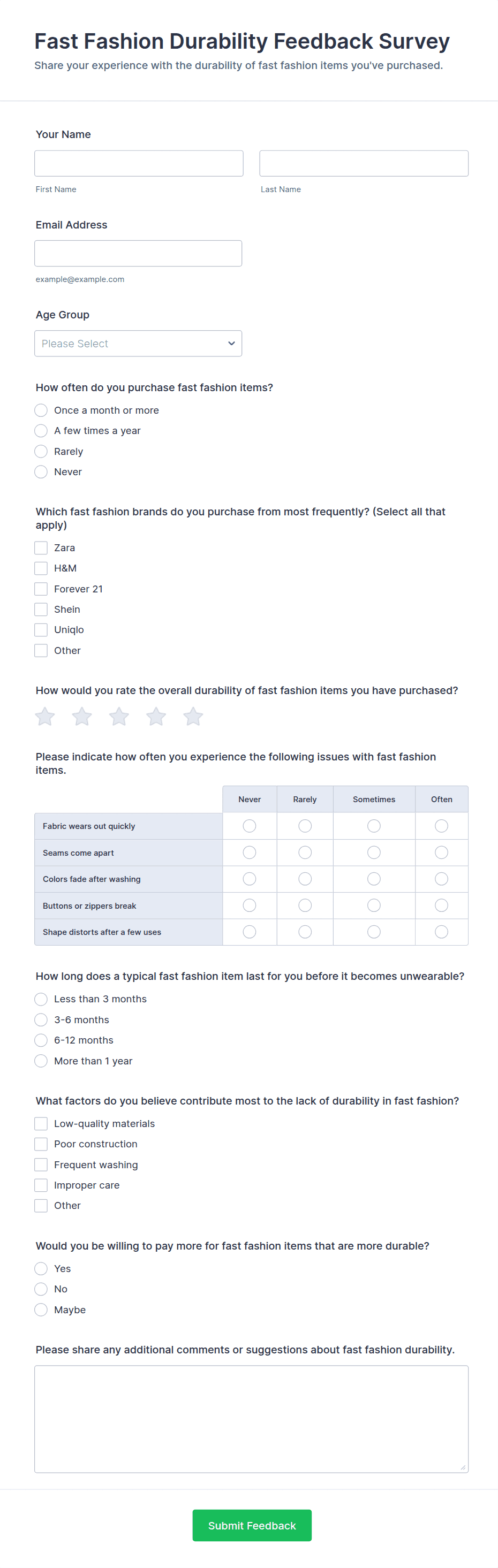
Task: Select 'Once a month or more' purchase frequency
Action: coord(41,410)
